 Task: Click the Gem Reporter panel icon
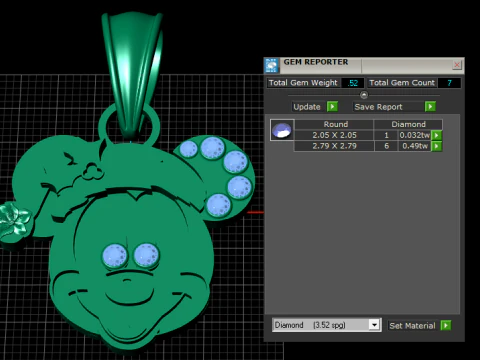[271, 65]
